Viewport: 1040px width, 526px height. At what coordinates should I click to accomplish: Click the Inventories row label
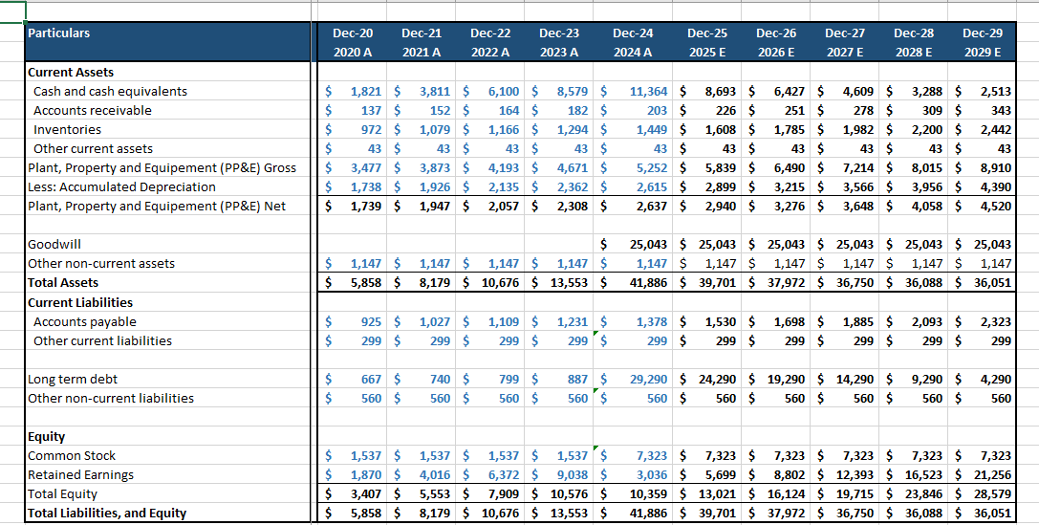[67, 130]
